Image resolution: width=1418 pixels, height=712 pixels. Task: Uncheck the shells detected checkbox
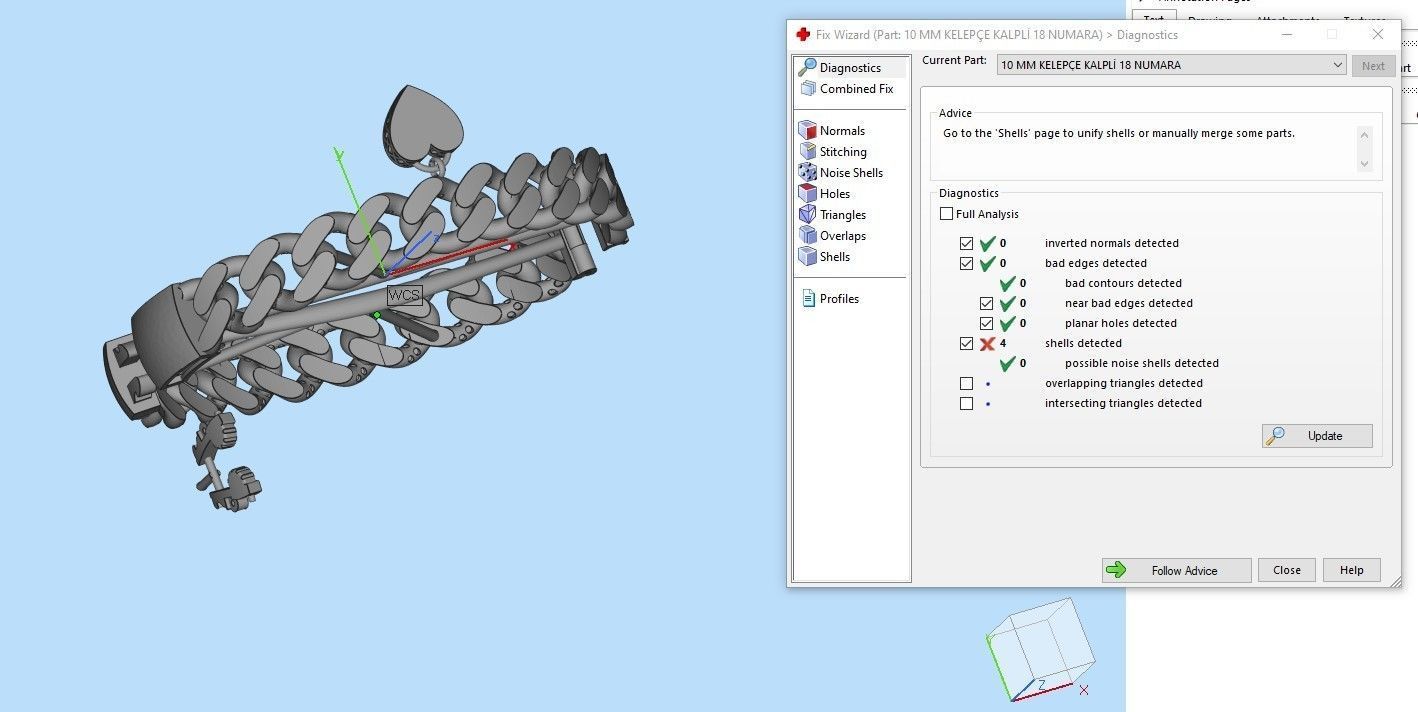coord(966,344)
